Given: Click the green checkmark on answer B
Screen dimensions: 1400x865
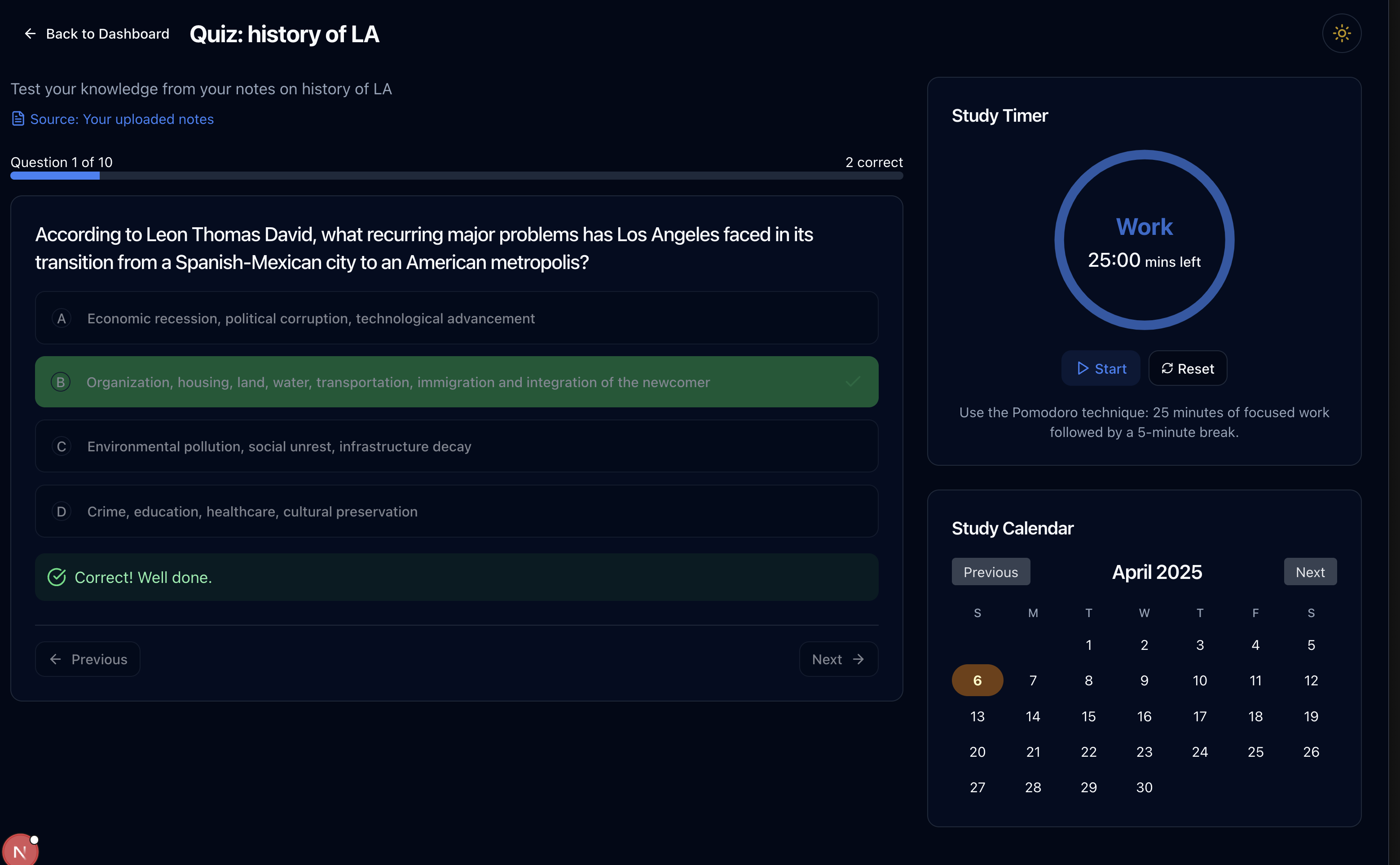Looking at the screenshot, I should [x=852, y=382].
